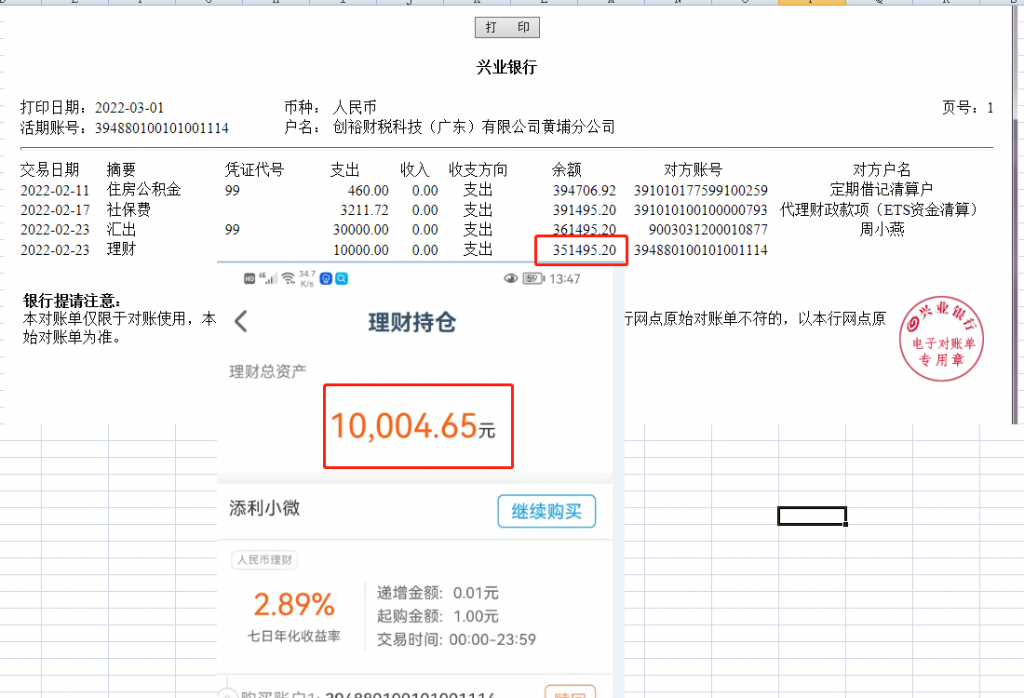Click the 理财 summary entry
Screen dimensions: 1024x698
coord(121,249)
